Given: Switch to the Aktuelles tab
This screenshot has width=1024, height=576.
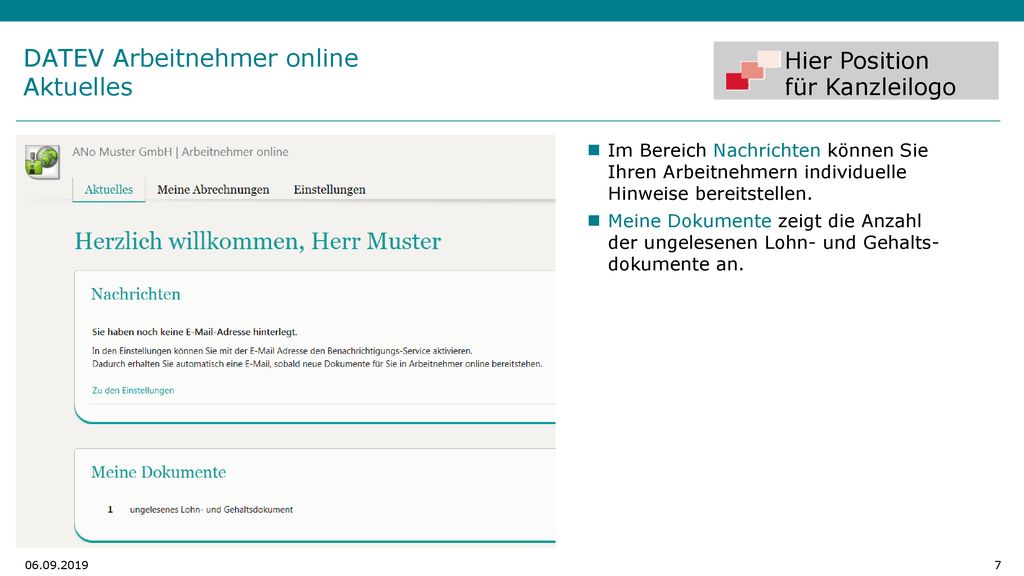Looking at the screenshot, I should pos(108,189).
